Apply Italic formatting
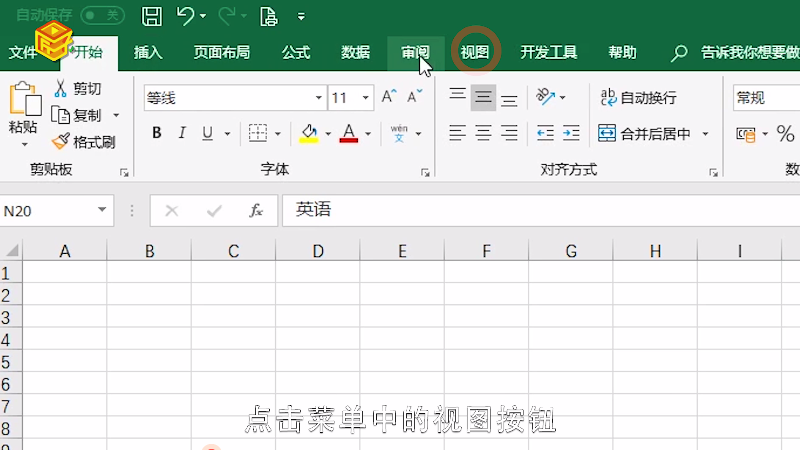800x450 pixels. point(182,133)
